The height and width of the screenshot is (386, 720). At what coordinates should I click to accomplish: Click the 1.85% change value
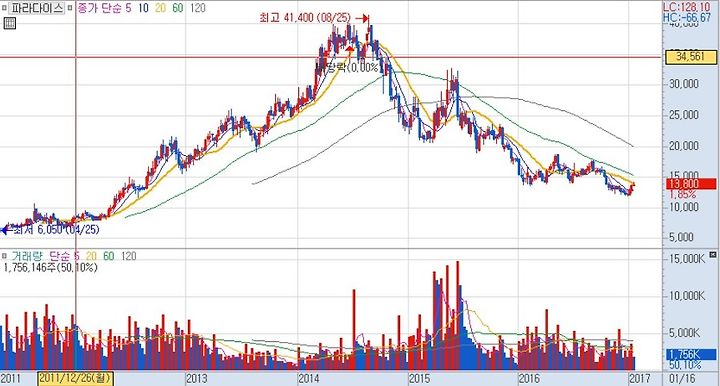coord(682,194)
